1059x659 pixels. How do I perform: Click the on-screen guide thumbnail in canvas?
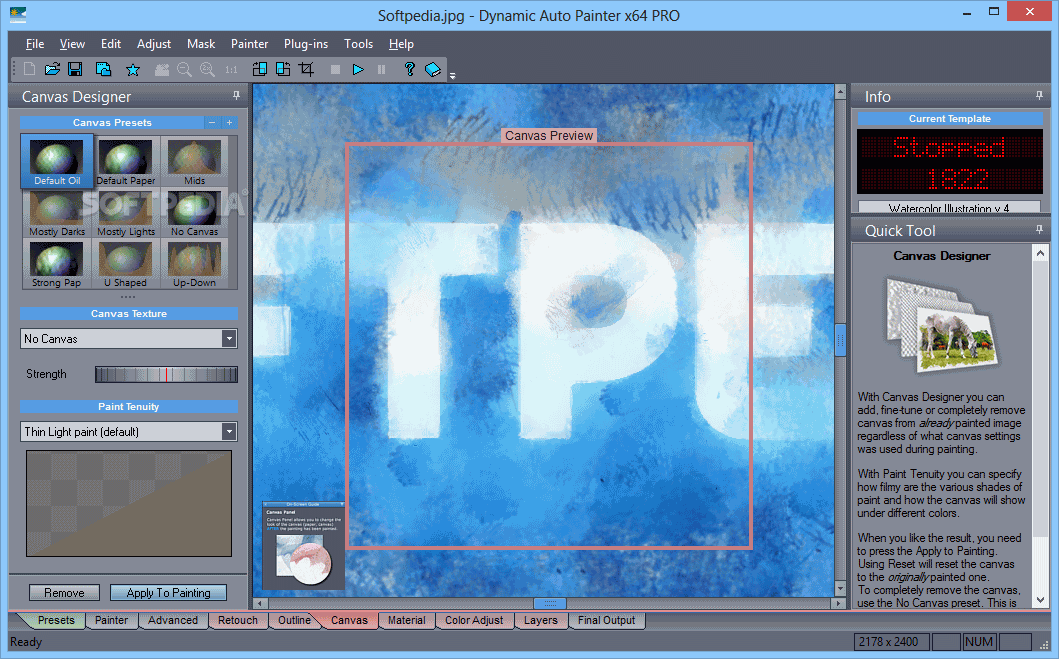pyautogui.click(x=303, y=545)
